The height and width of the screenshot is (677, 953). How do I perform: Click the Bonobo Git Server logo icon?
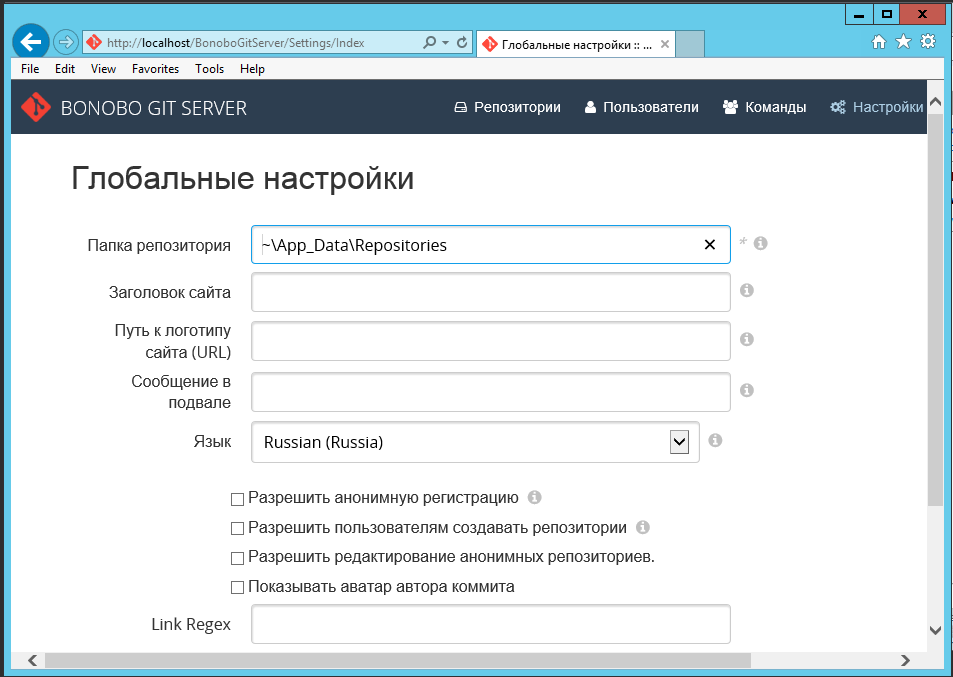coord(36,107)
